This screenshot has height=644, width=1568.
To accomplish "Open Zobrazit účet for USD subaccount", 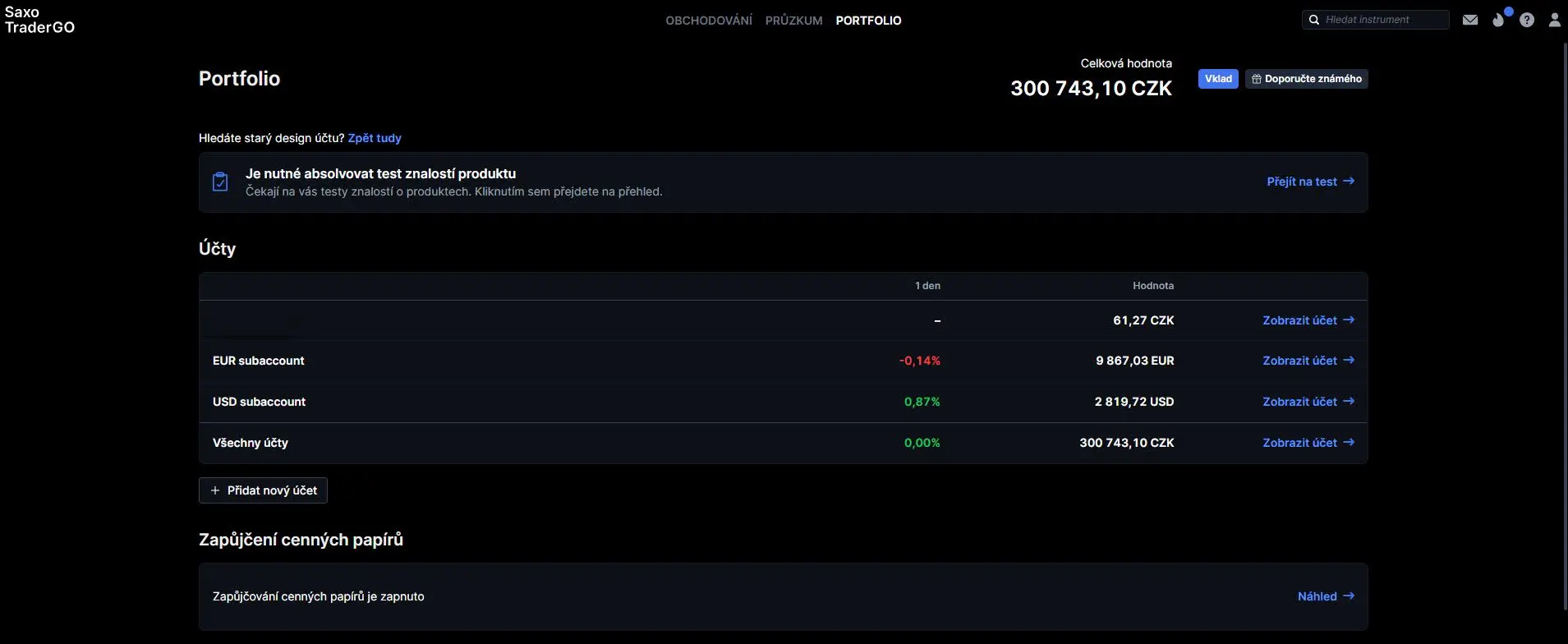I will (x=1308, y=402).
